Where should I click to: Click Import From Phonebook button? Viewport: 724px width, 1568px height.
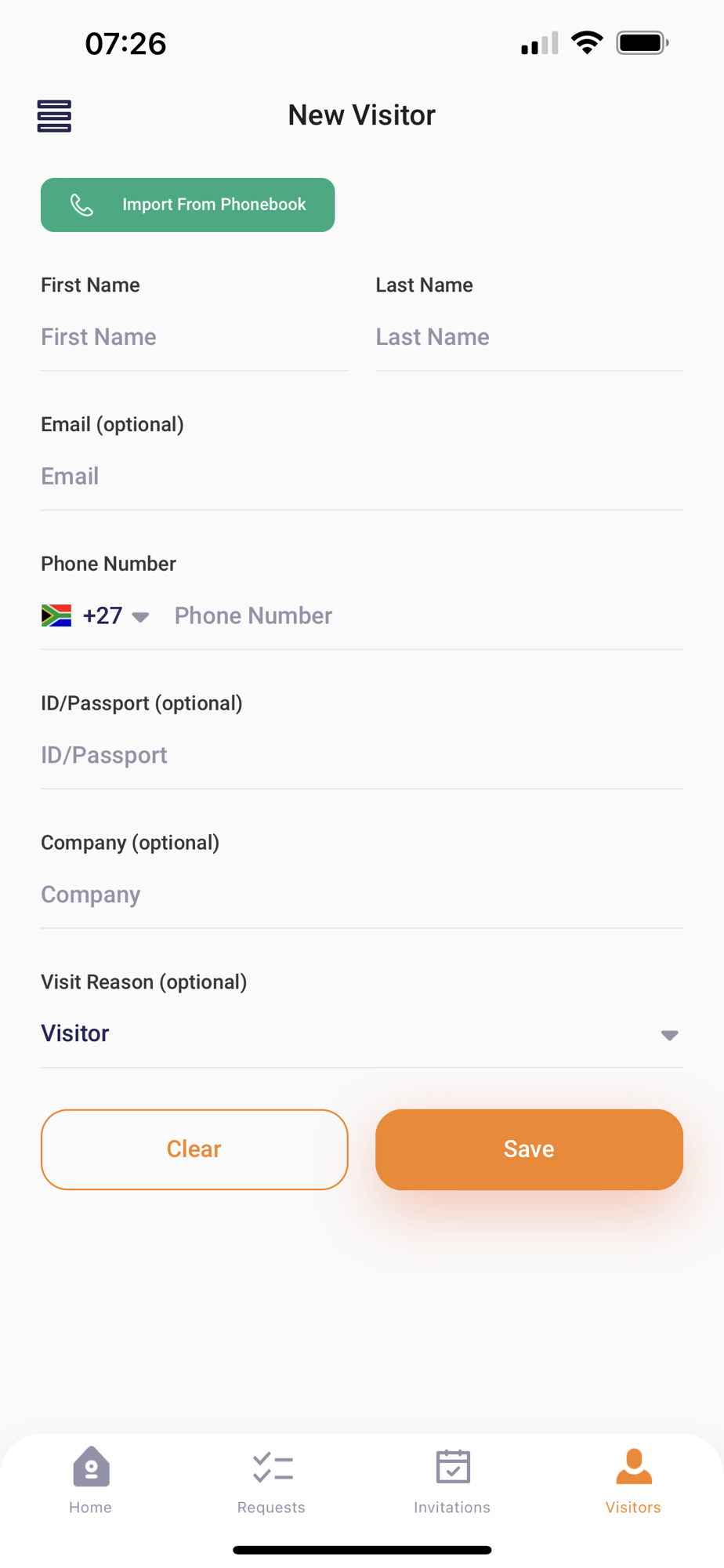188,205
